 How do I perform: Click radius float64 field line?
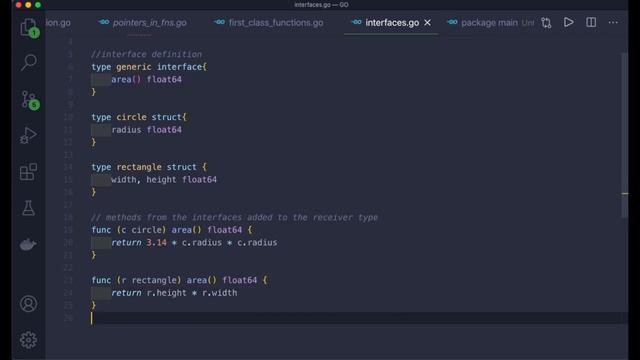pyautogui.click(x=147, y=130)
